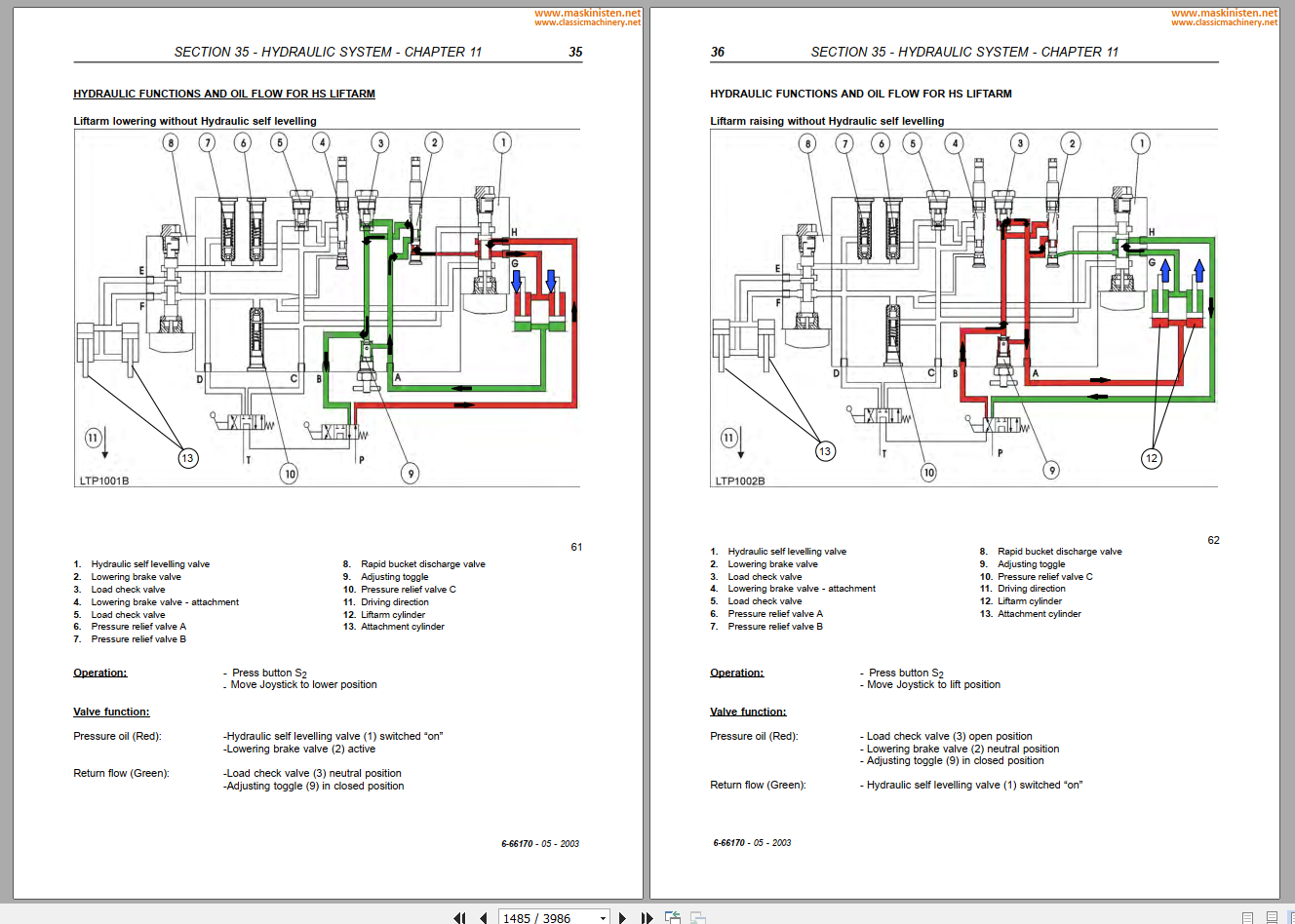Image resolution: width=1295 pixels, height=924 pixels.
Task: Advance to the next page
Action: [622, 917]
